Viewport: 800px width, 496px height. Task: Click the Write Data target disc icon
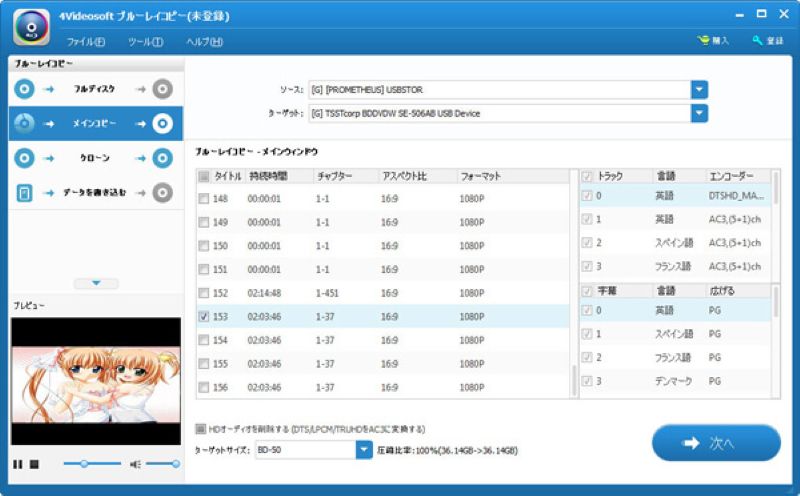tap(162, 193)
